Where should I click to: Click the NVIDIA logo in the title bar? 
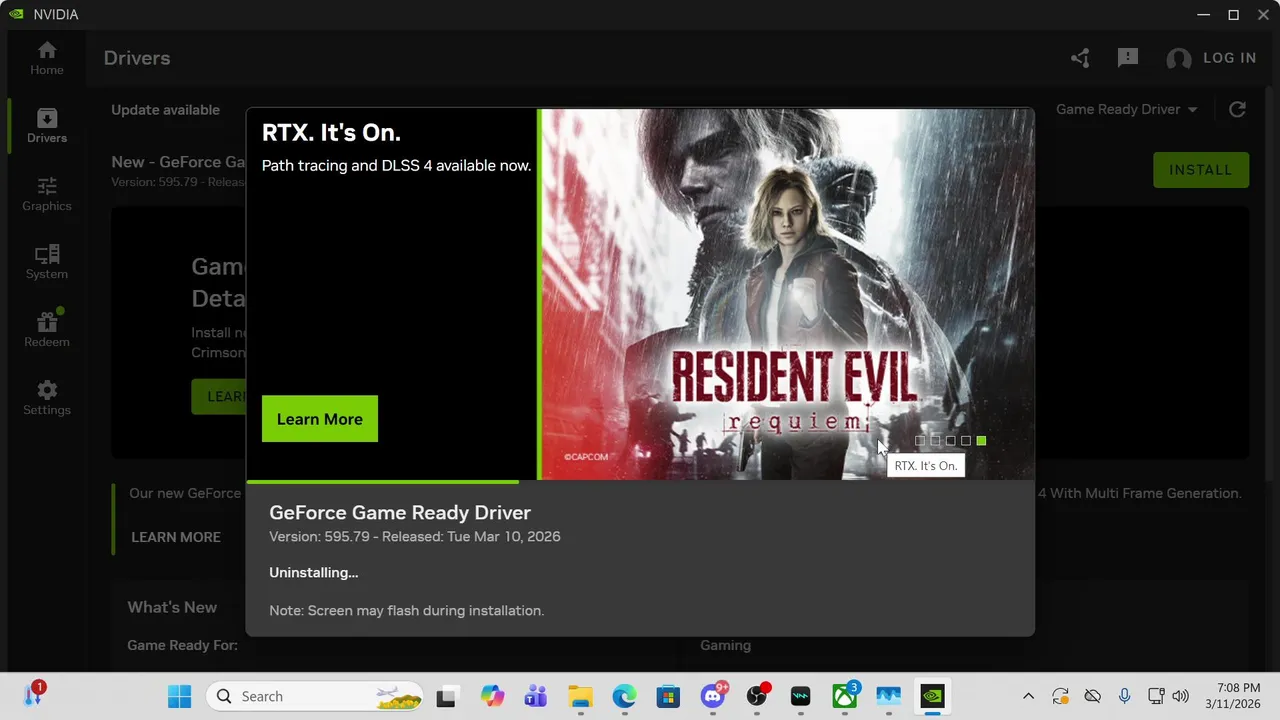coord(16,14)
